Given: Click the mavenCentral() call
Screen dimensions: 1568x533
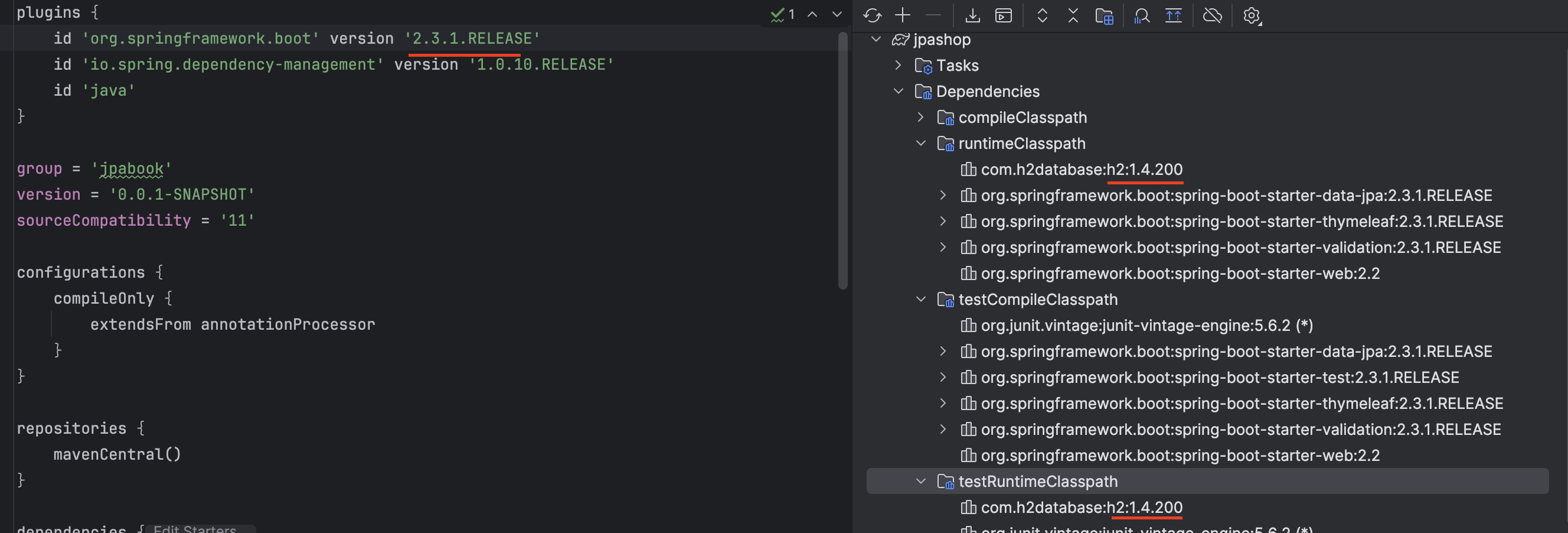Looking at the screenshot, I should pos(117,454).
